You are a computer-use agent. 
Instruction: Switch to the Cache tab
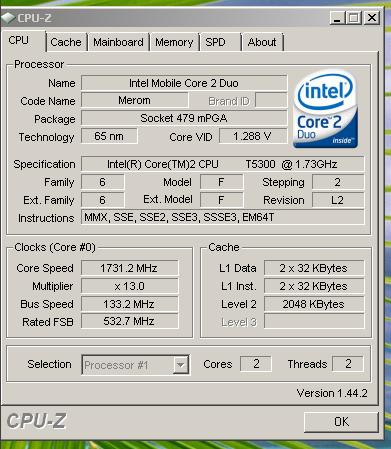[x=66, y=42]
